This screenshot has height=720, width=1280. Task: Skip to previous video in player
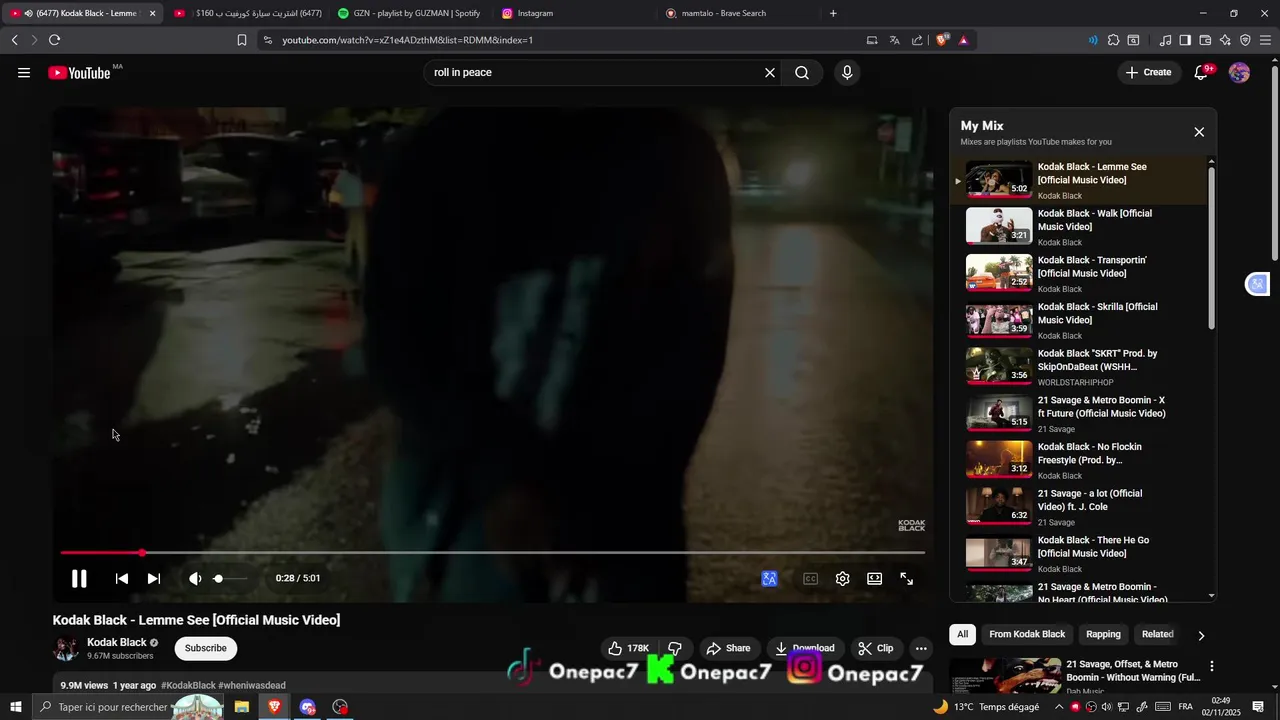(122, 579)
